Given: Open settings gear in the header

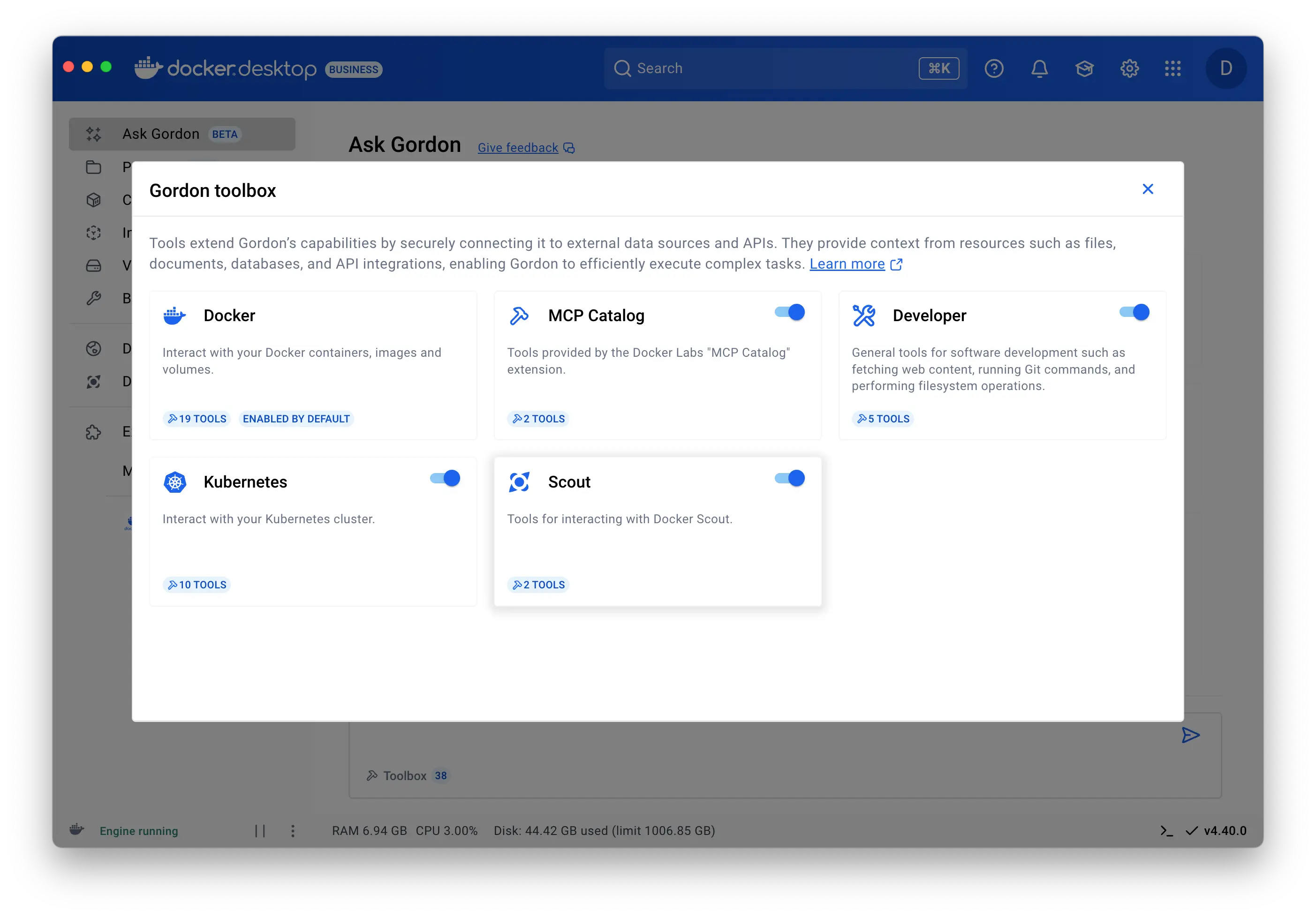Looking at the screenshot, I should point(1129,69).
